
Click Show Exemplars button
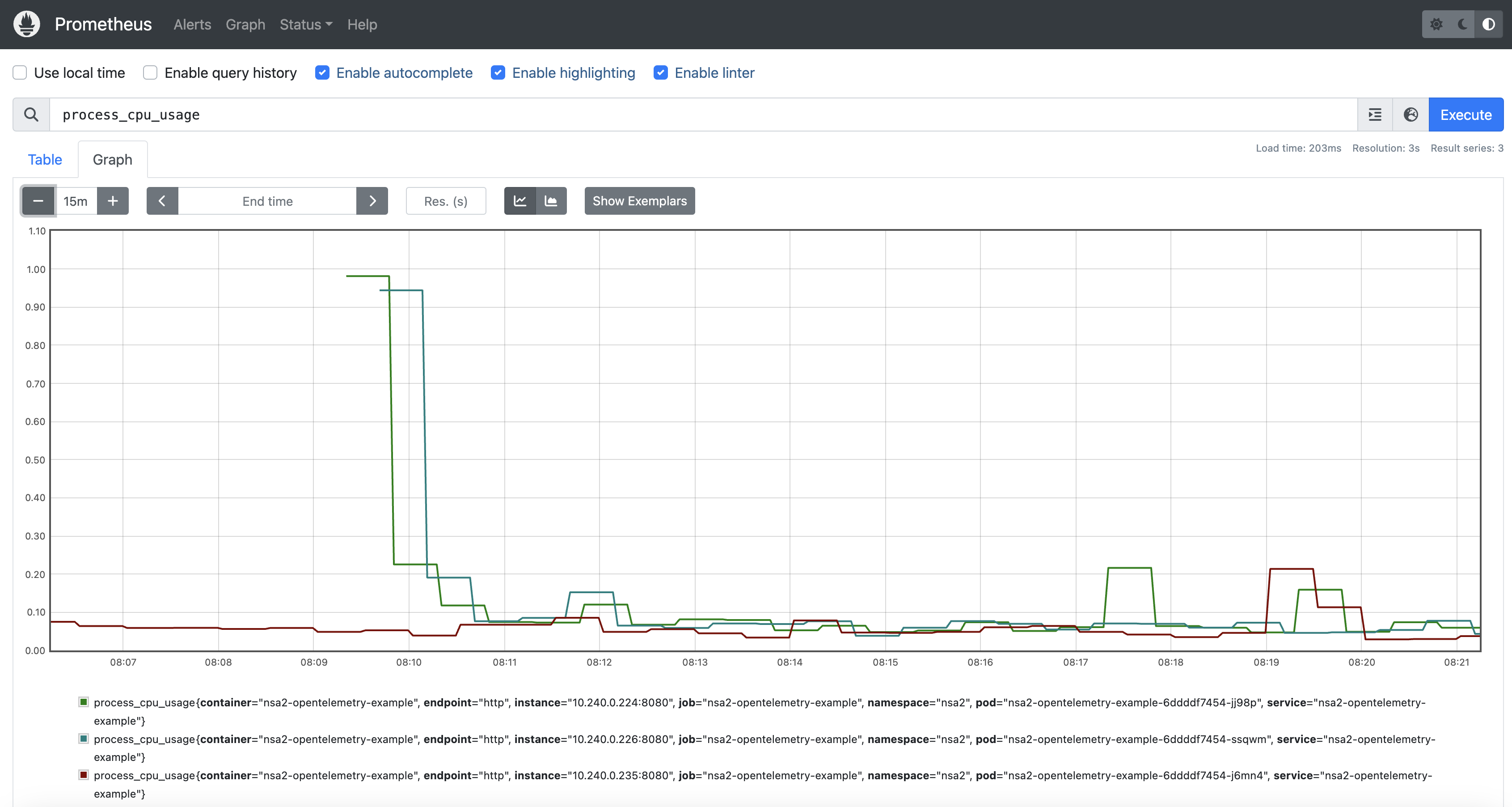[639, 201]
